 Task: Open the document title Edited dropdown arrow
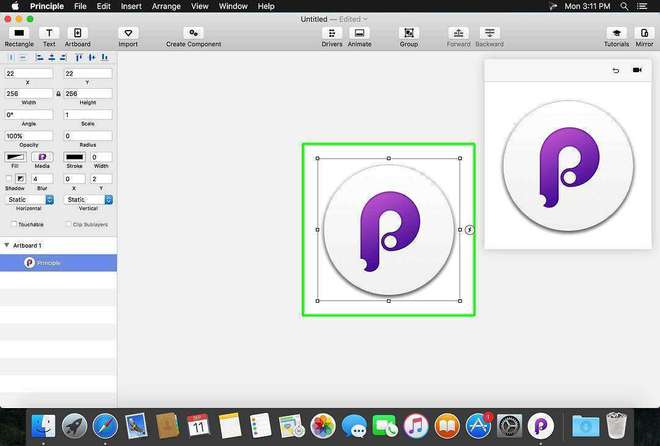click(365, 19)
